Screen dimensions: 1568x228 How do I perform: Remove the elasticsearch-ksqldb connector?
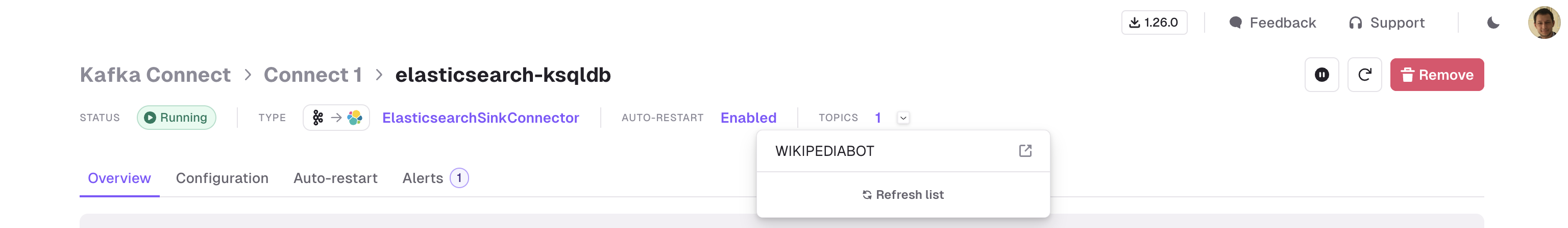tap(1436, 74)
